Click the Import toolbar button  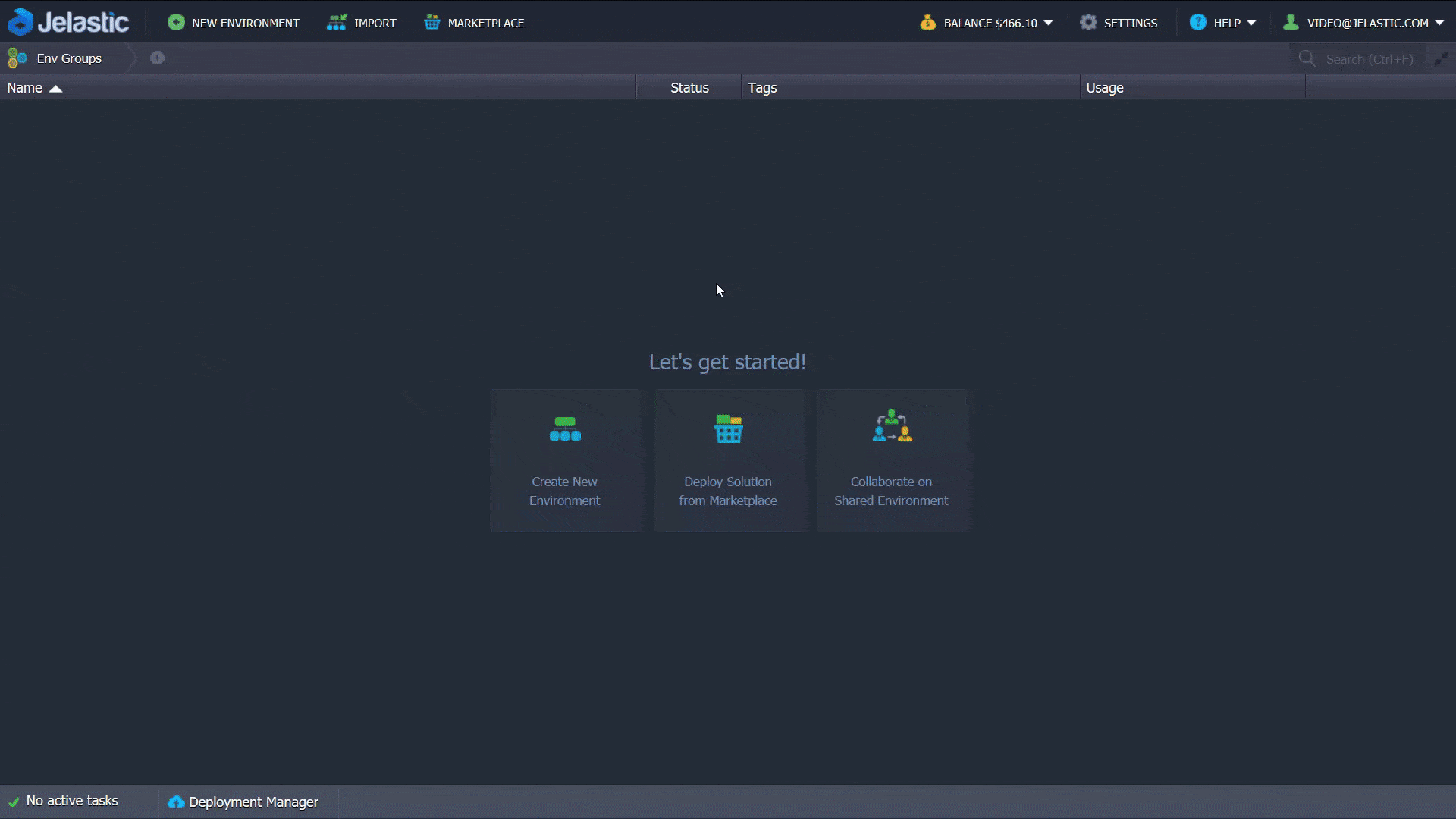(x=362, y=23)
